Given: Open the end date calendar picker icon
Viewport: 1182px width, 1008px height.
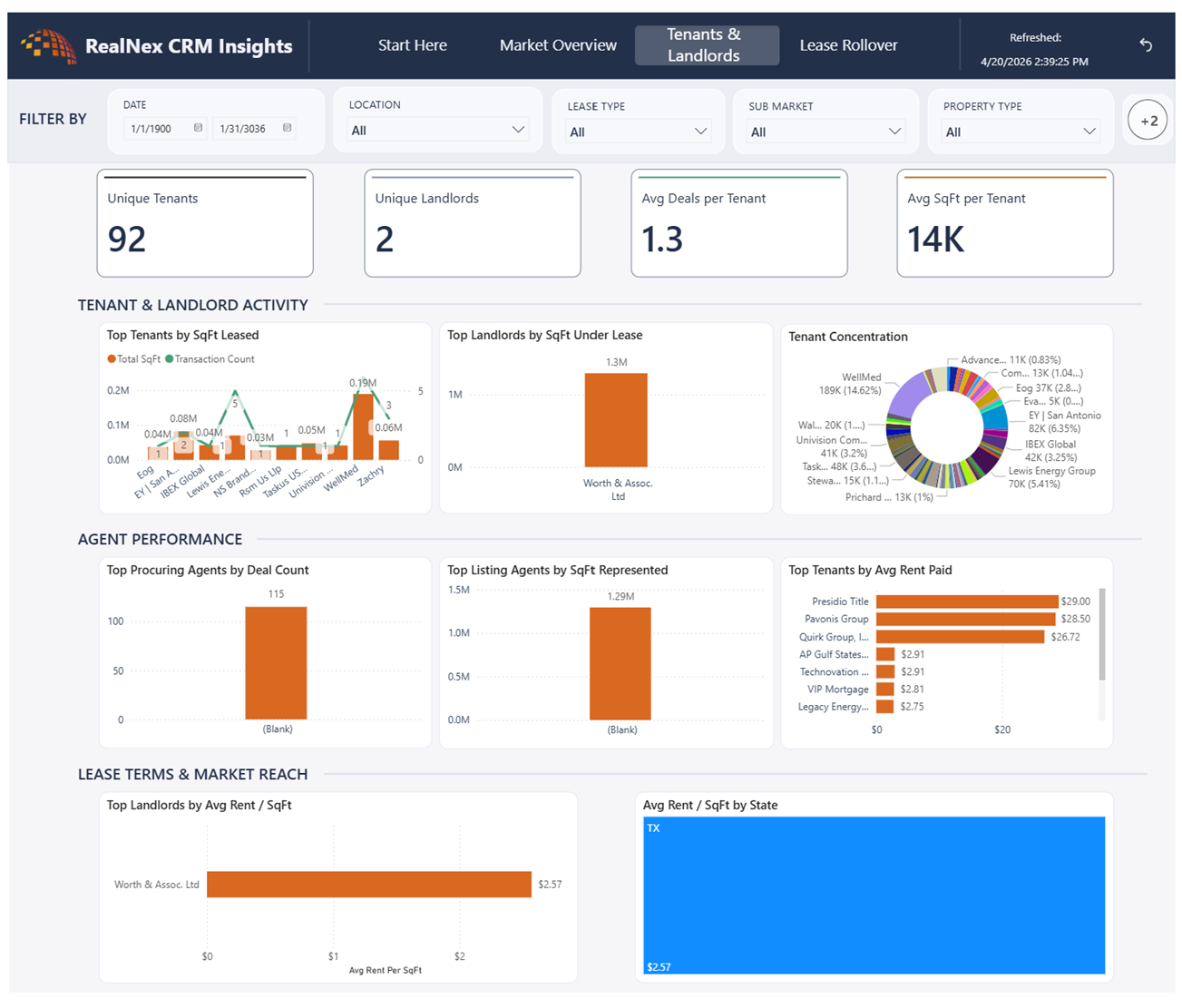Looking at the screenshot, I should pyautogui.click(x=287, y=128).
